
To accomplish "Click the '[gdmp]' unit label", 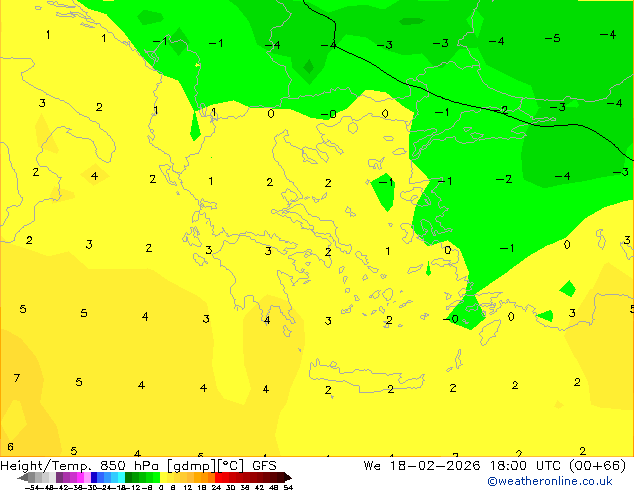I will tap(192, 466).
